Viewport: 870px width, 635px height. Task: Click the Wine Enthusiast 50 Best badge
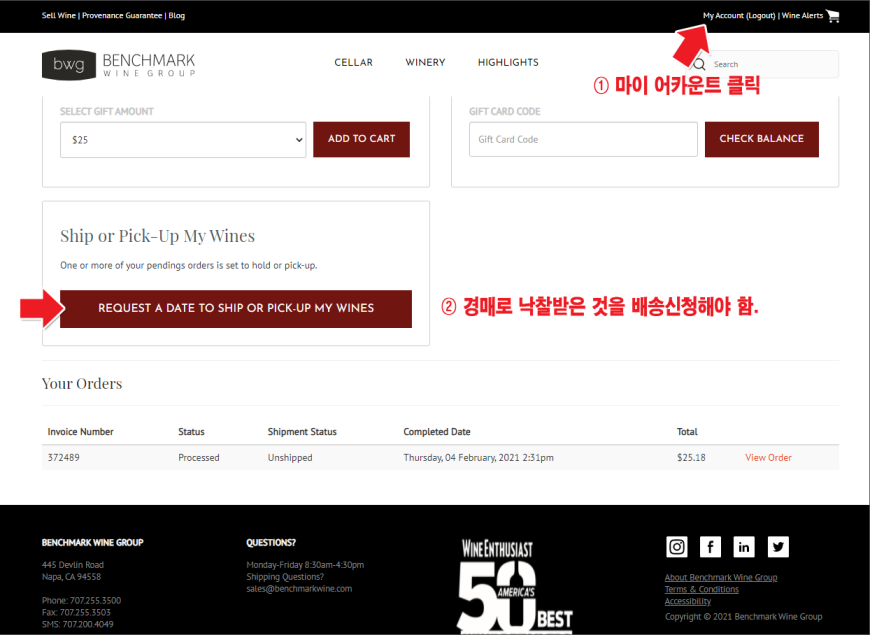point(515,586)
